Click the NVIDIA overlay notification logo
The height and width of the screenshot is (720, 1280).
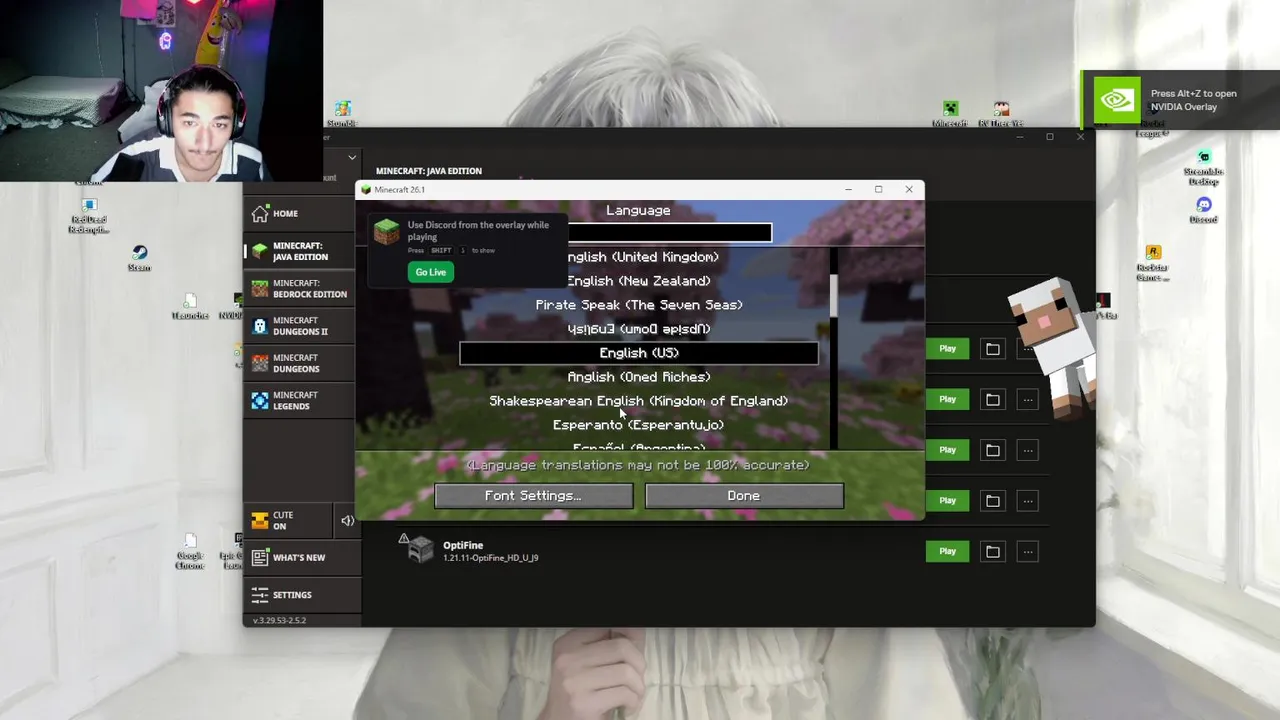[1116, 100]
